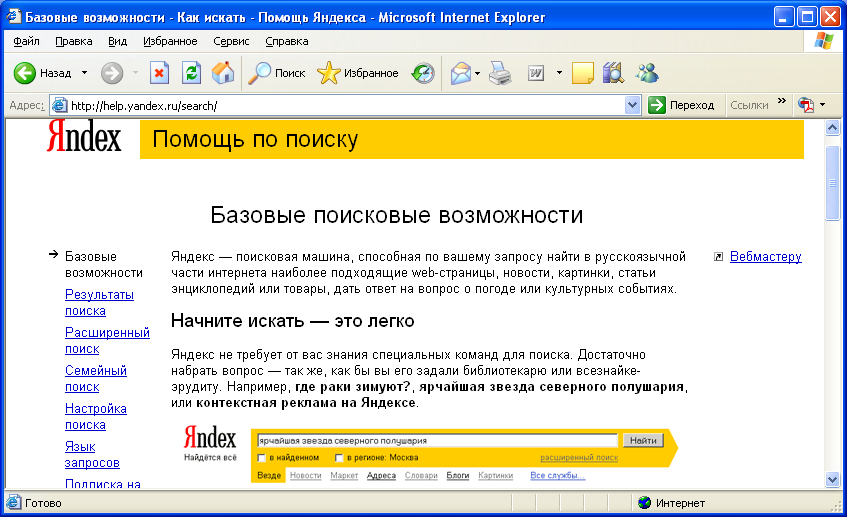Open the Назад history dropdown arrow

(x=84, y=73)
